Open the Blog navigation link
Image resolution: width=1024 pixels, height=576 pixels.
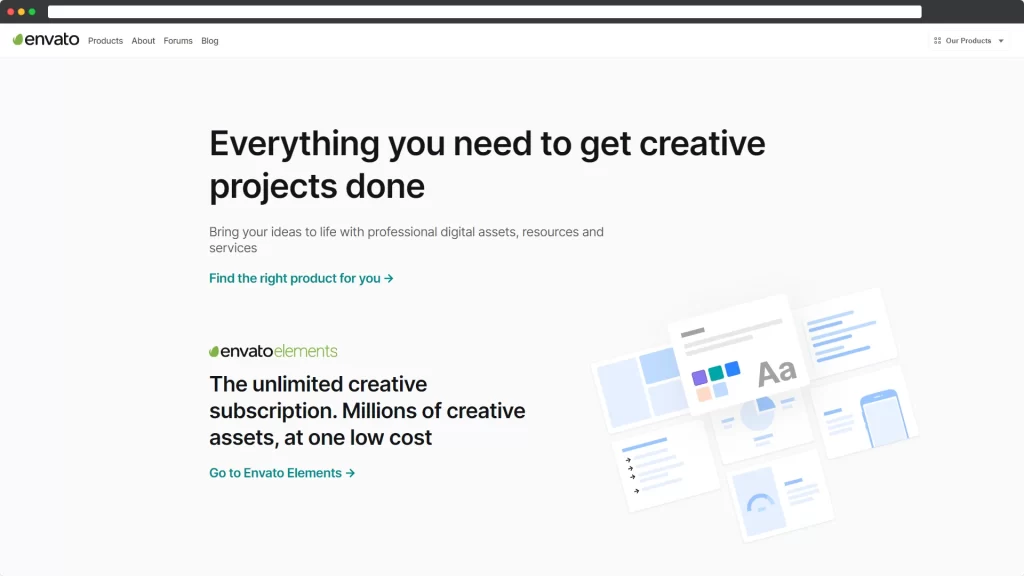point(210,40)
